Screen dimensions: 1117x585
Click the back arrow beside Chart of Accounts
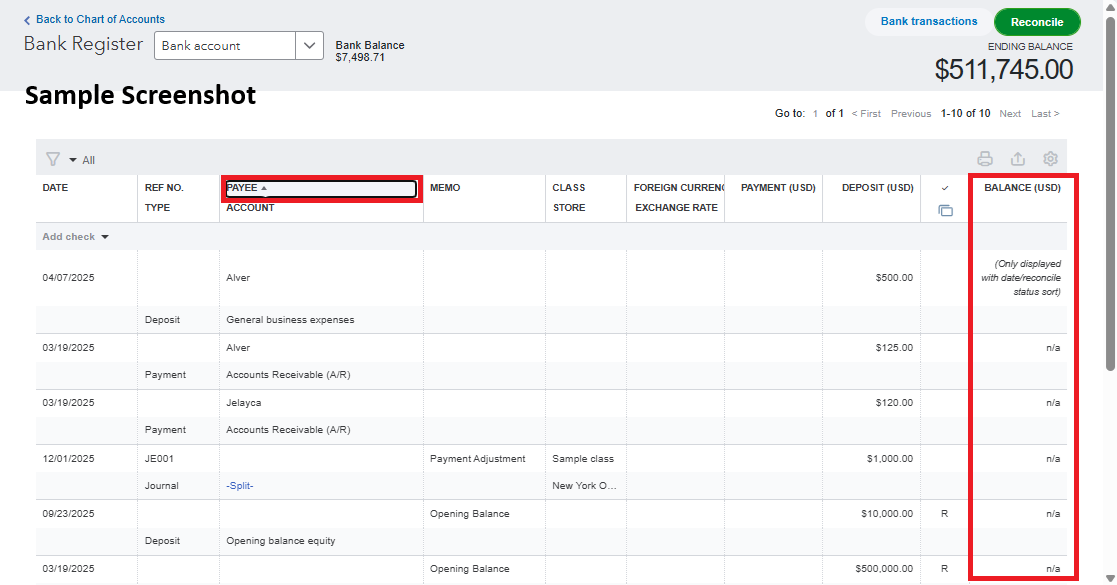coord(27,20)
